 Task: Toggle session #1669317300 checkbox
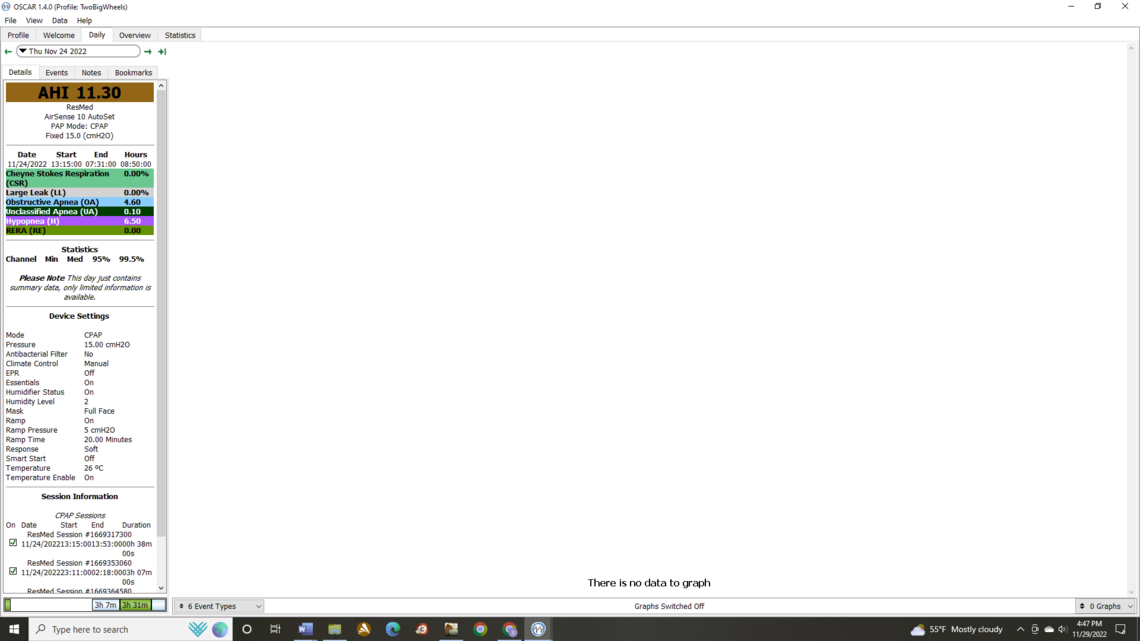click(x=13, y=543)
